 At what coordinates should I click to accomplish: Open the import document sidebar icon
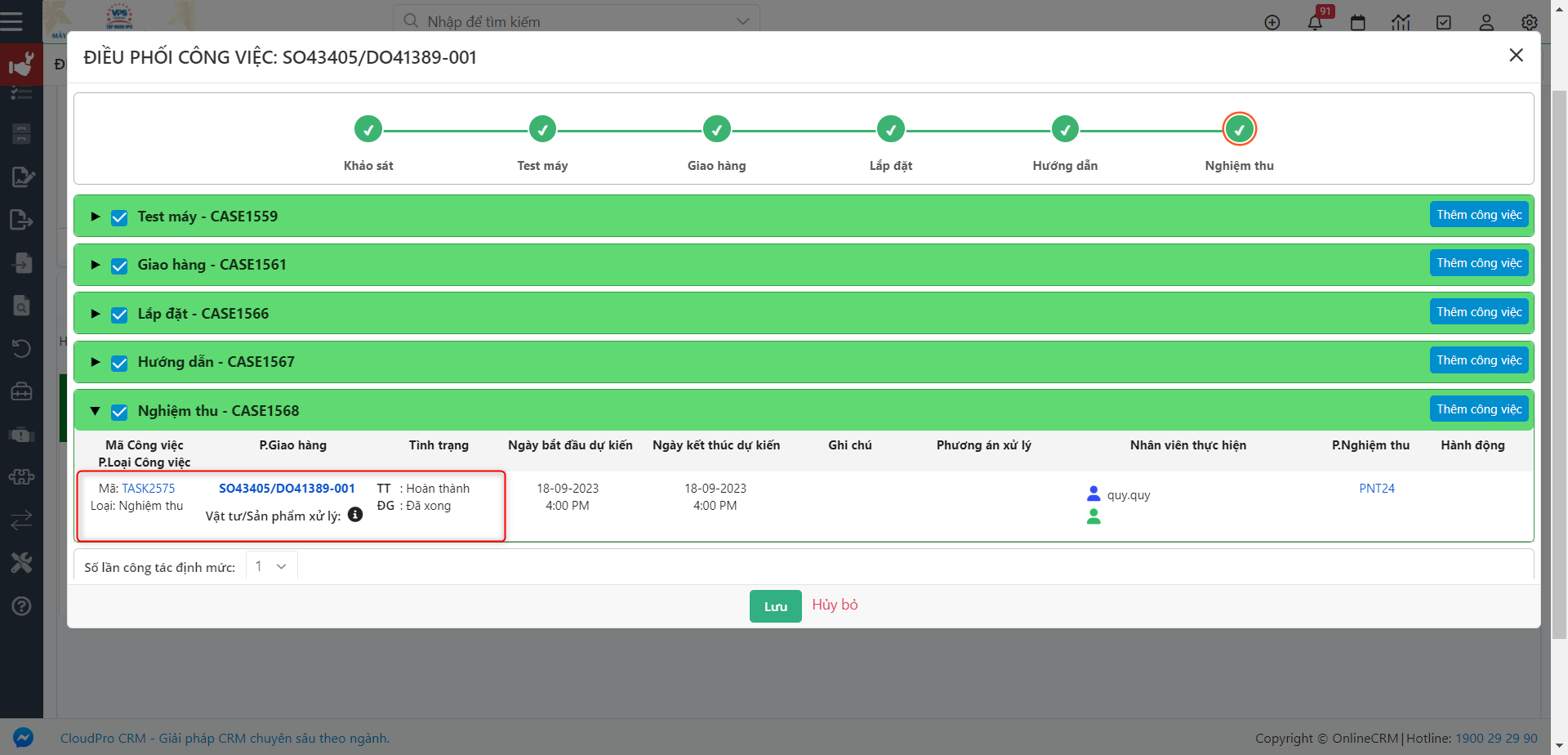click(21, 263)
